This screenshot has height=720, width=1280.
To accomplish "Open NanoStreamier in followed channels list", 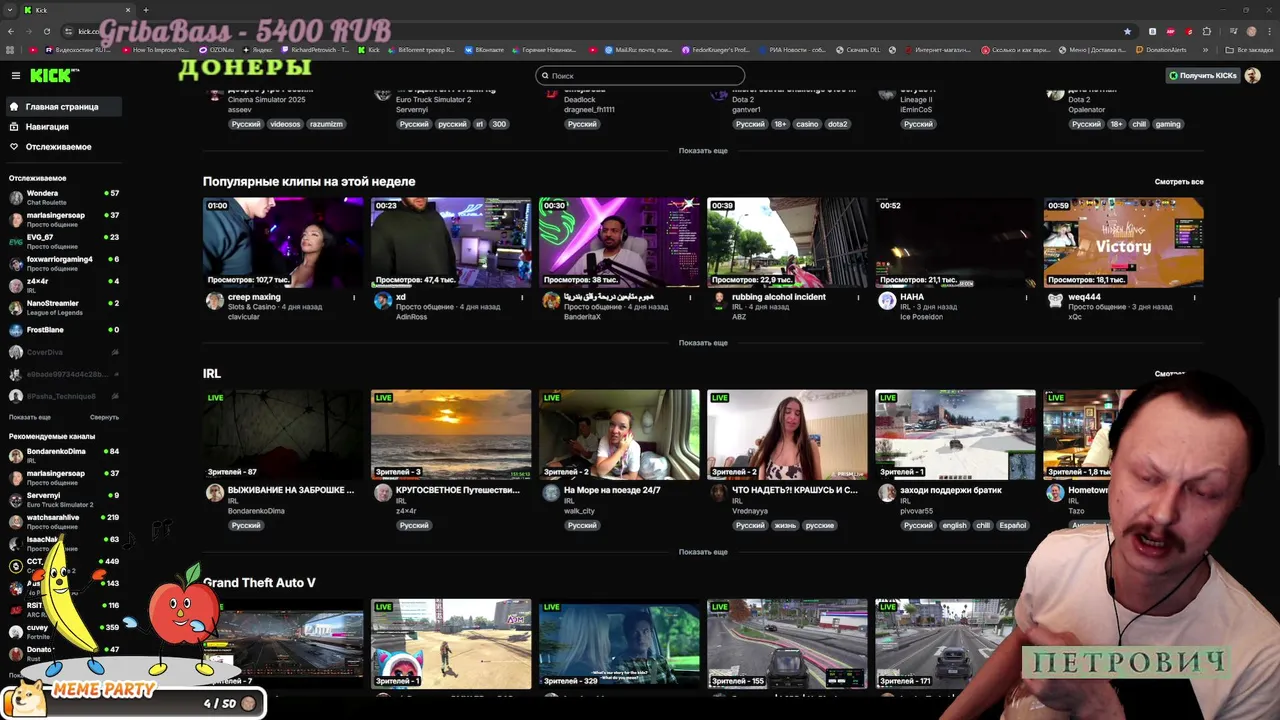I will [64, 307].
